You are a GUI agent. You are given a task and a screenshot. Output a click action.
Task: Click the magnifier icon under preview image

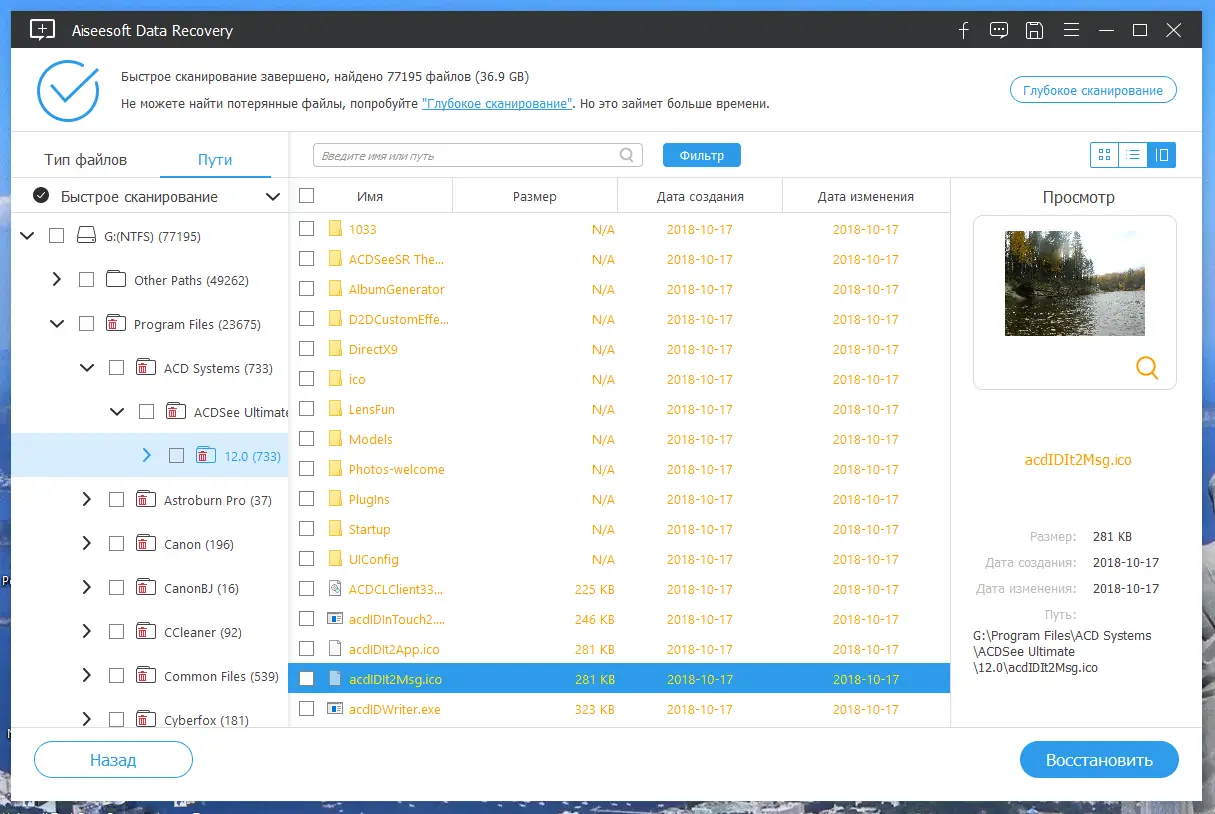[1147, 368]
